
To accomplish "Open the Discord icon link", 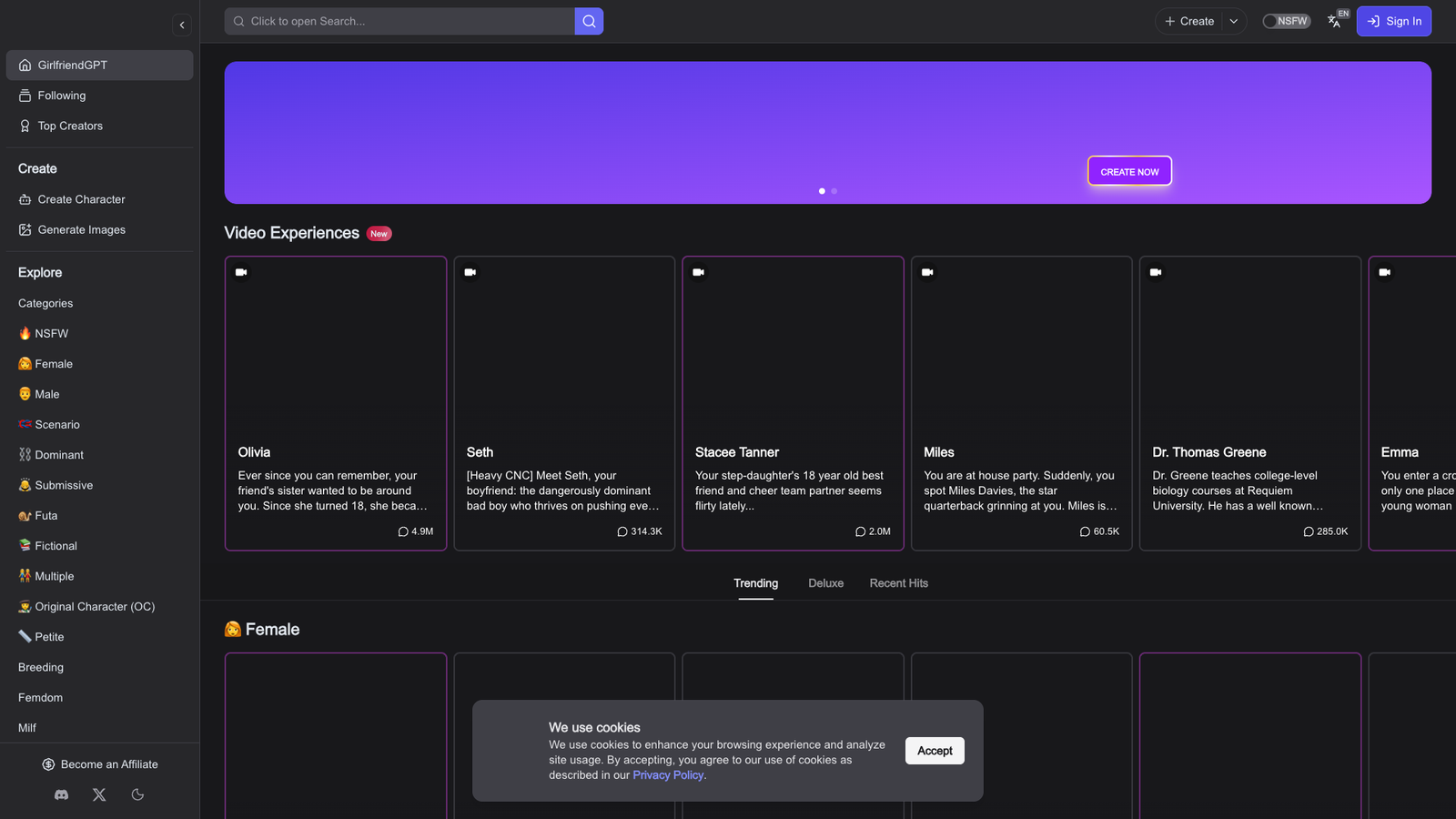I will pos(62,794).
